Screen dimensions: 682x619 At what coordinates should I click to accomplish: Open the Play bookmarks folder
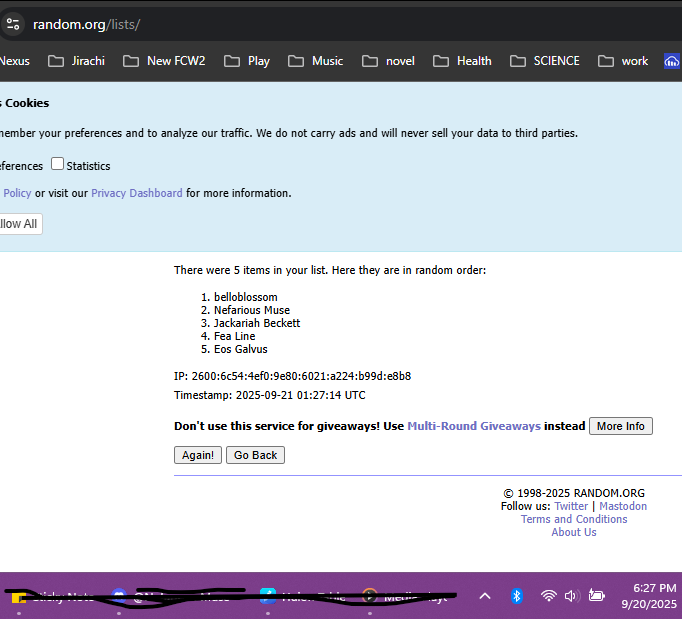(247, 61)
